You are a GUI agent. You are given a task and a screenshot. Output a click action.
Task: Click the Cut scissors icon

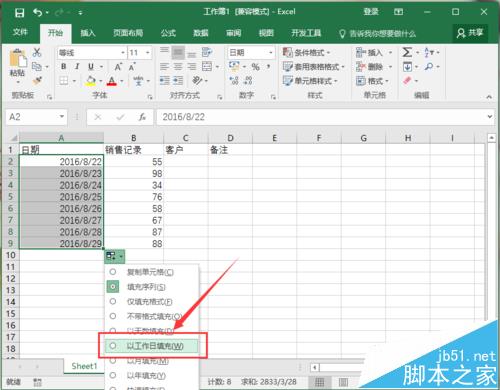click(37, 52)
